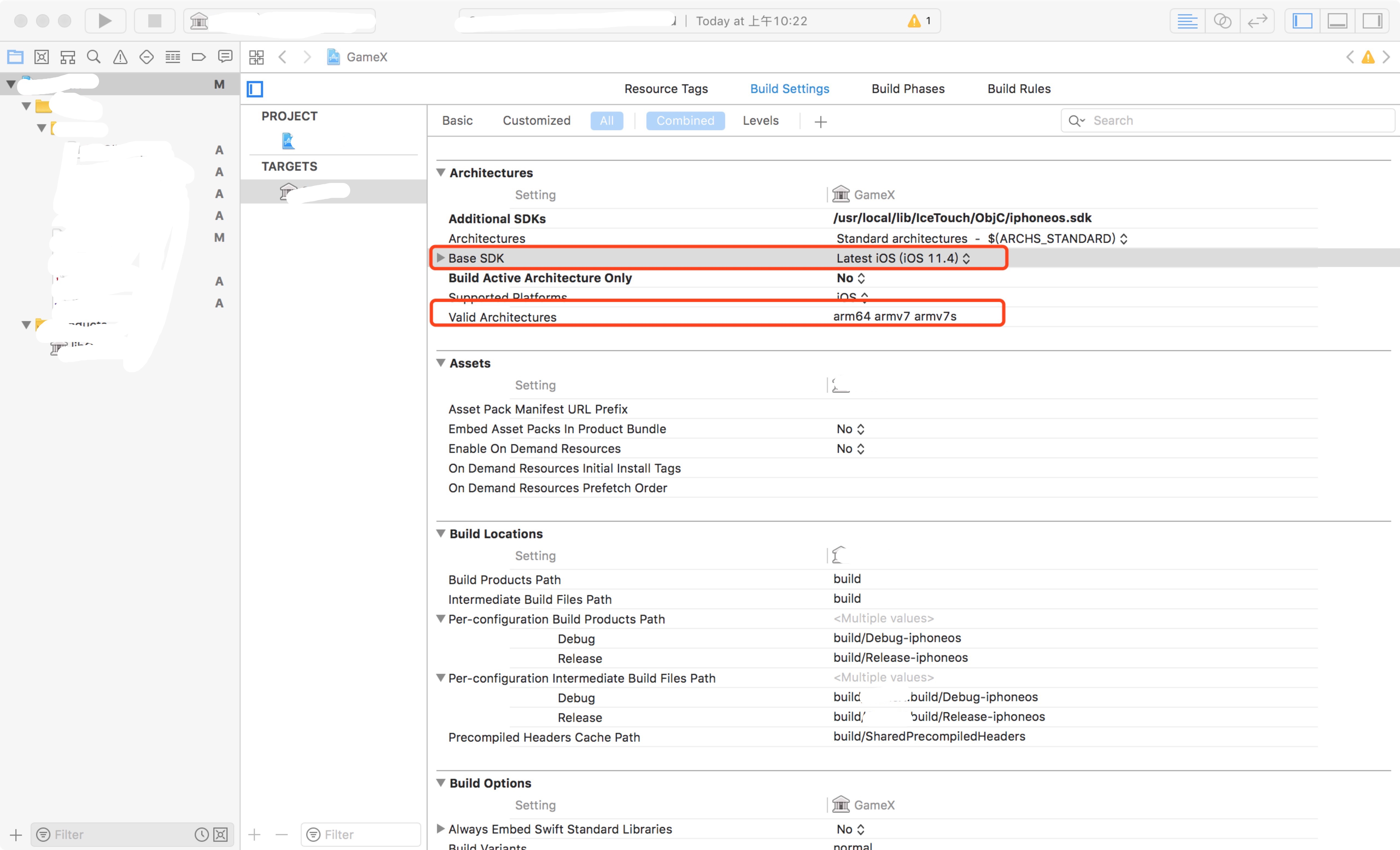Click the issue warning icon in jump bar
1400x850 pixels.
click(1368, 57)
